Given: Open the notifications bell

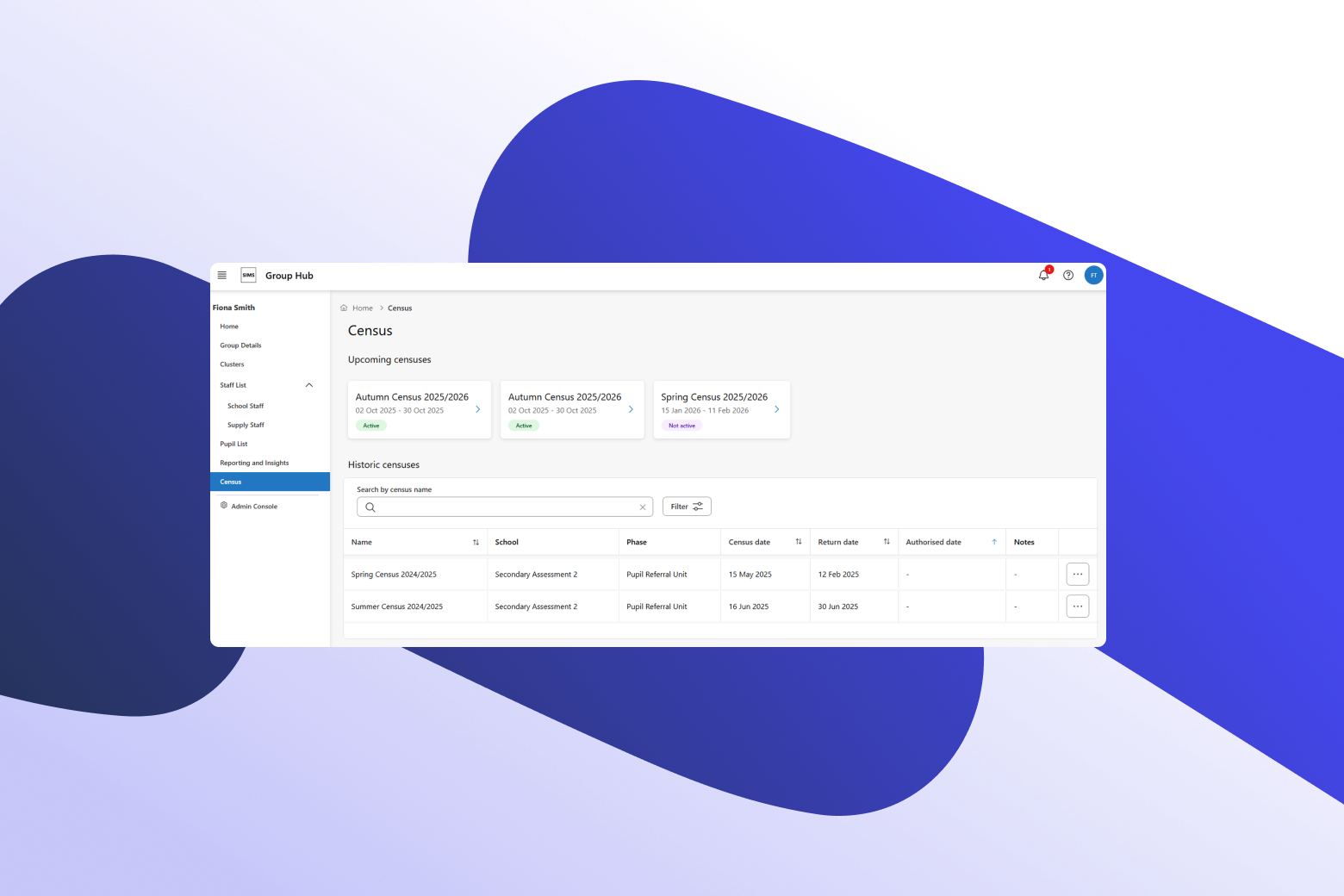Looking at the screenshot, I should 1043,276.
